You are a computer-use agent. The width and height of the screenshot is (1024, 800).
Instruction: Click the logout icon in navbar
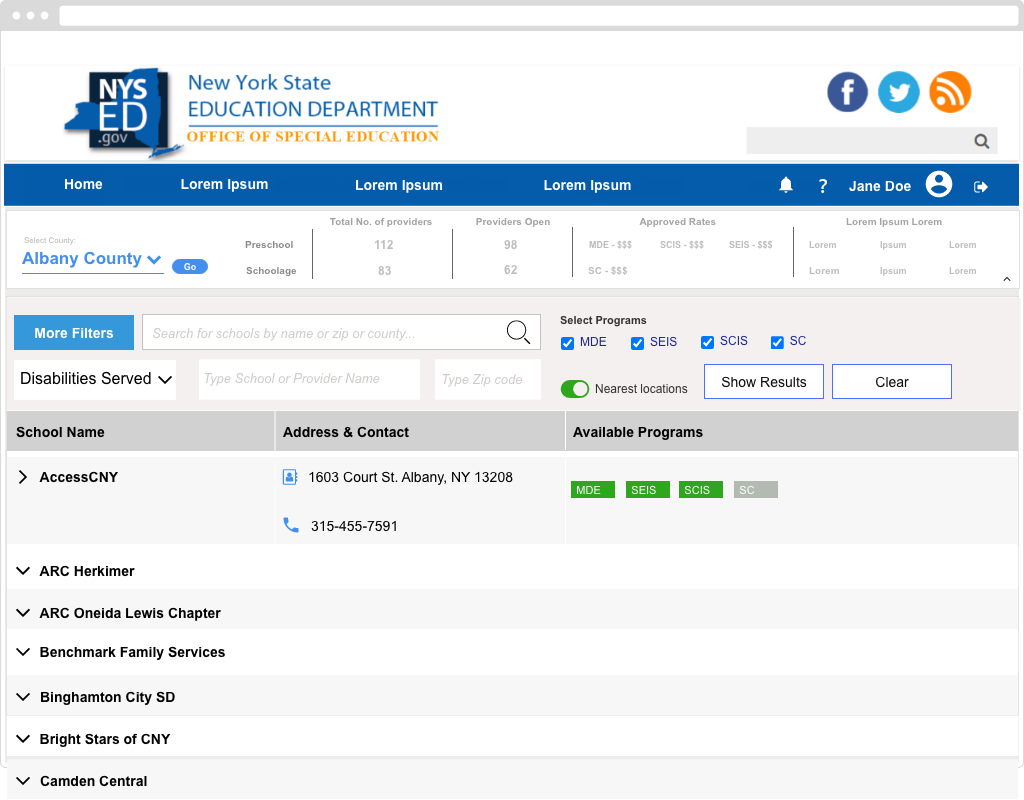981,186
